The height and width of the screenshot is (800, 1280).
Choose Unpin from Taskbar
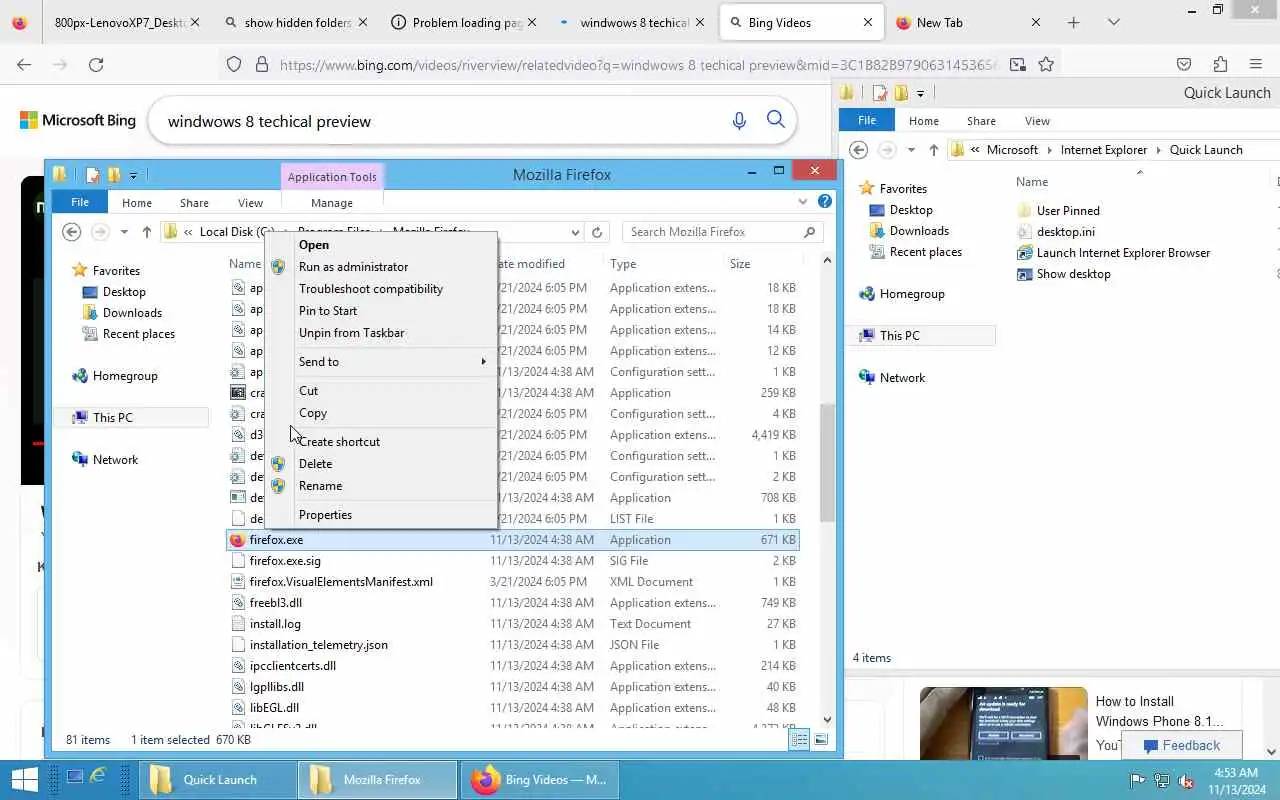381,333
